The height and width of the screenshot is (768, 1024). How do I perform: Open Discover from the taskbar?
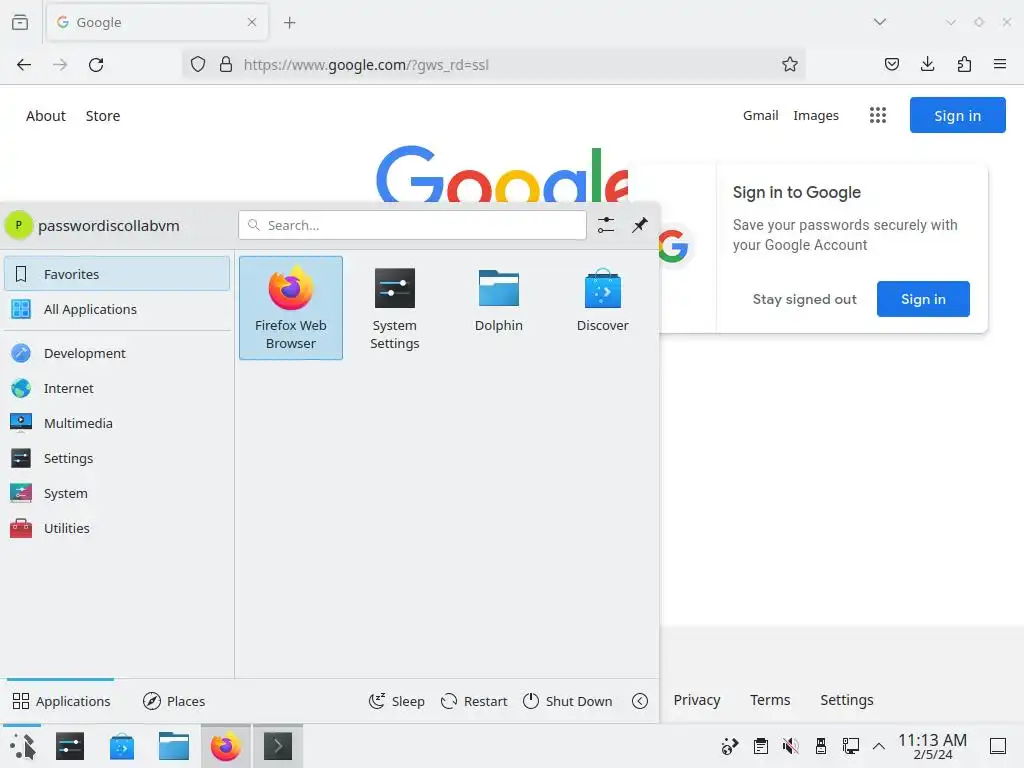click(122, 746)
